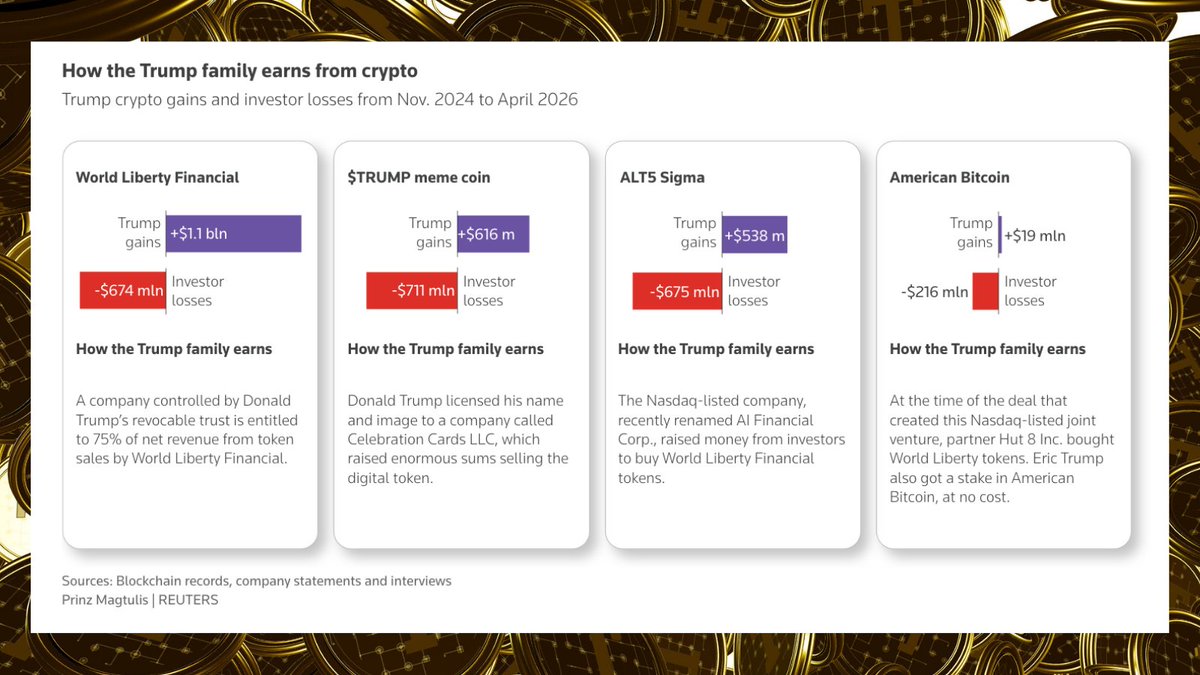The width and height of the screenshot is (1200, 675).
Task: Click the -$216 mln investor losses value
Action: point(935,292)
